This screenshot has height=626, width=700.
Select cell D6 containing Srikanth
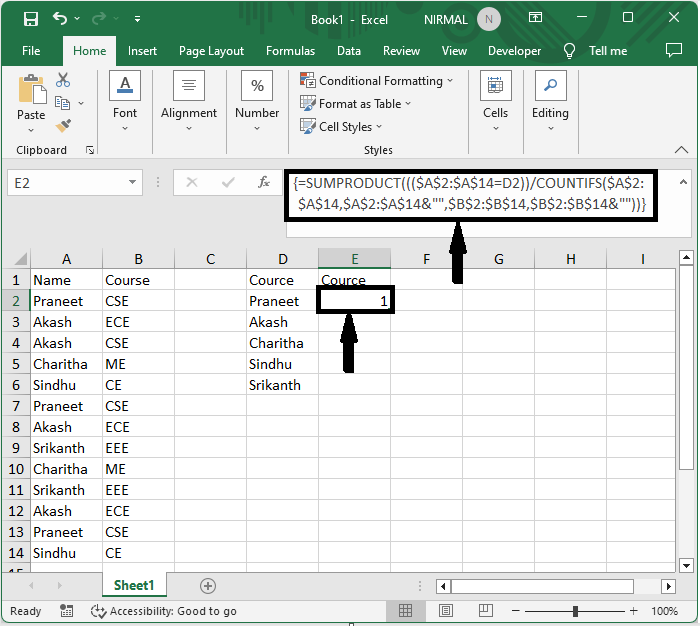coord(283,385)
